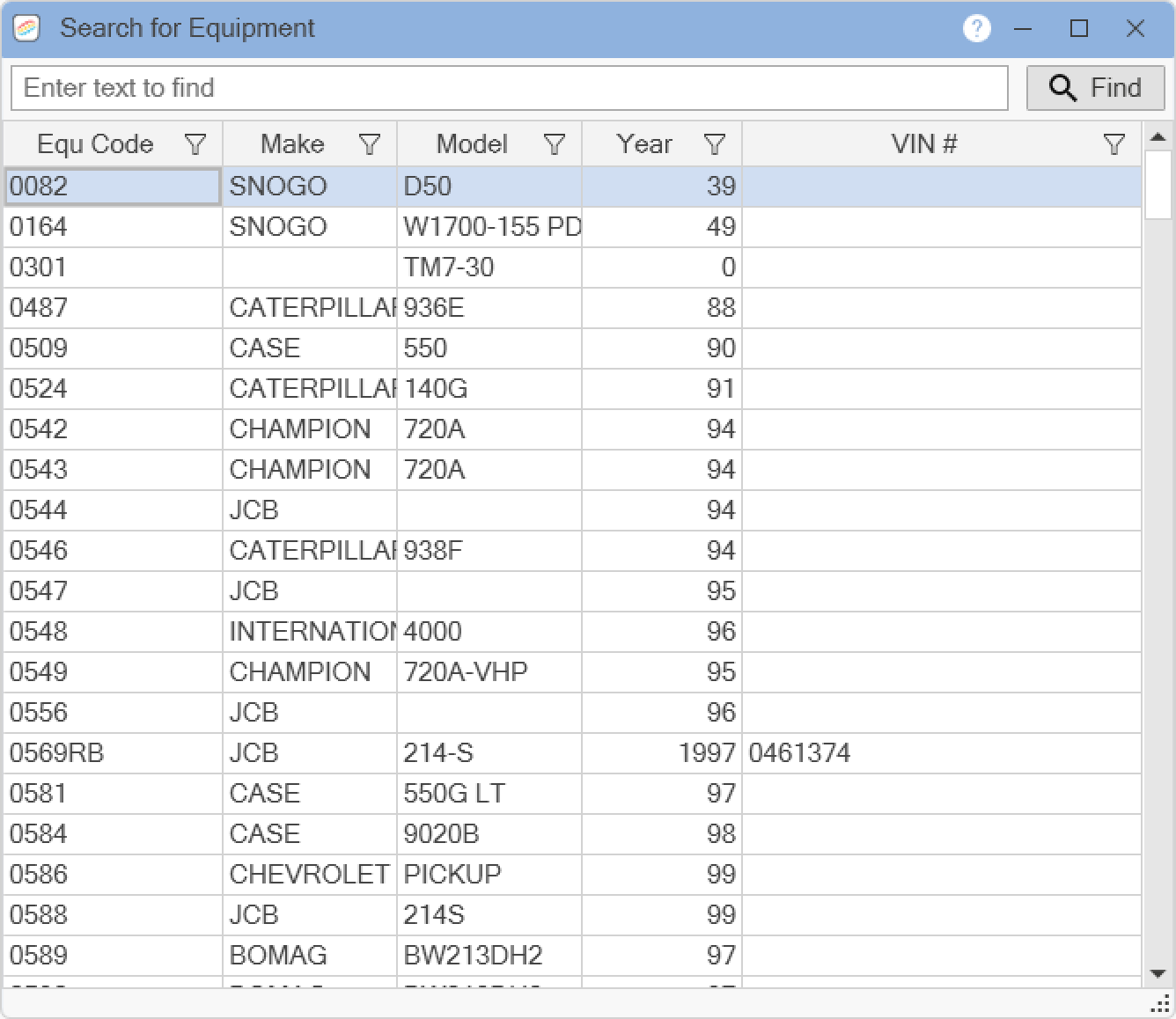Click the scrollbar down arrow

click(1158, 974)
